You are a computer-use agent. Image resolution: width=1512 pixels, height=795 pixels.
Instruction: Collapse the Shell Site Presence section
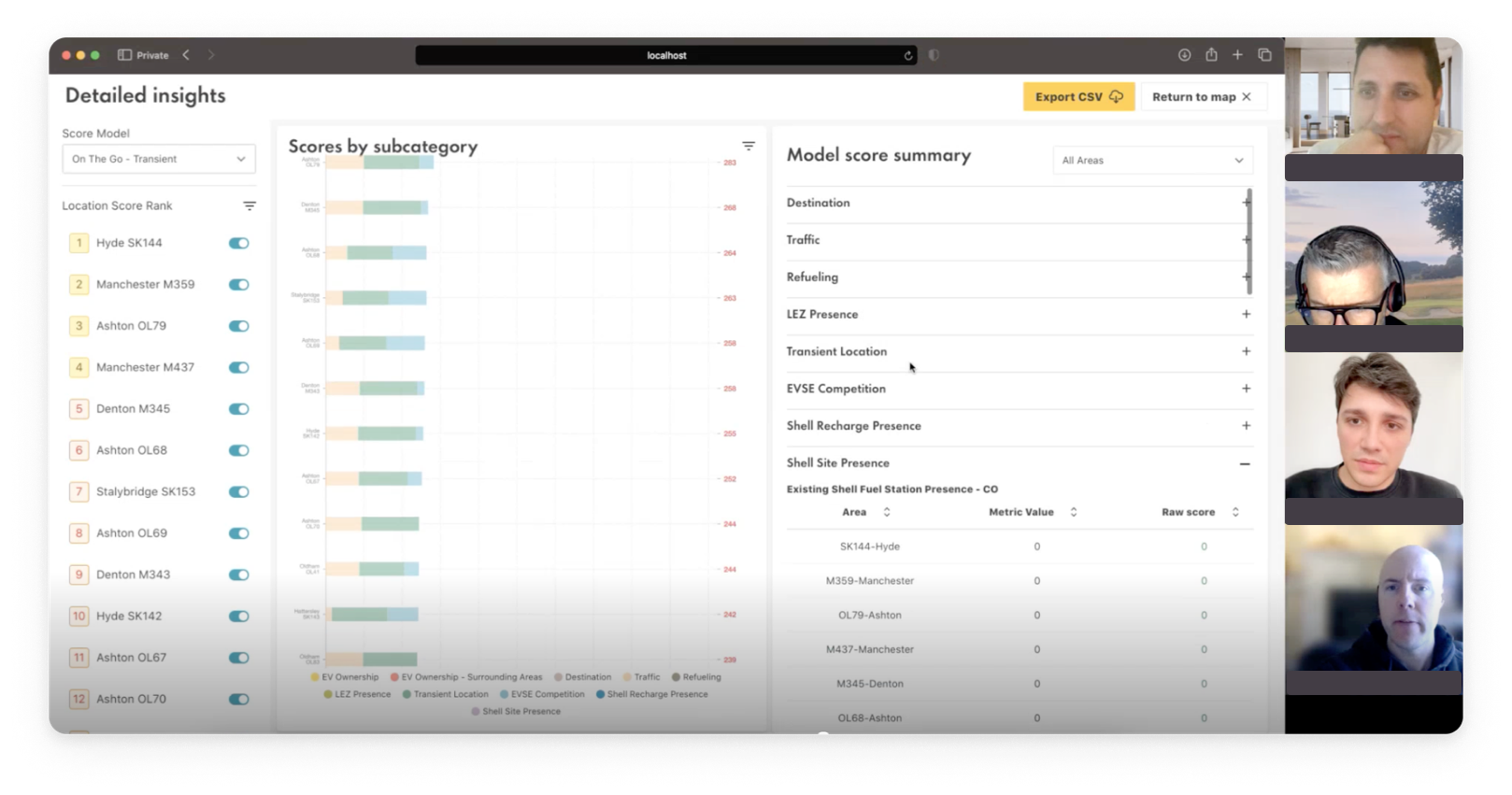pyautogui.click(x=1245, y=463)
